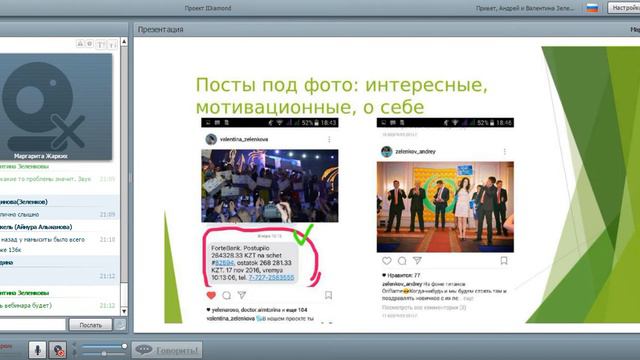The width and height of the screenshot is (640, 360).
Task: Click the 'Проект IDiamond' title text
Action: click(x=208, y=8)
